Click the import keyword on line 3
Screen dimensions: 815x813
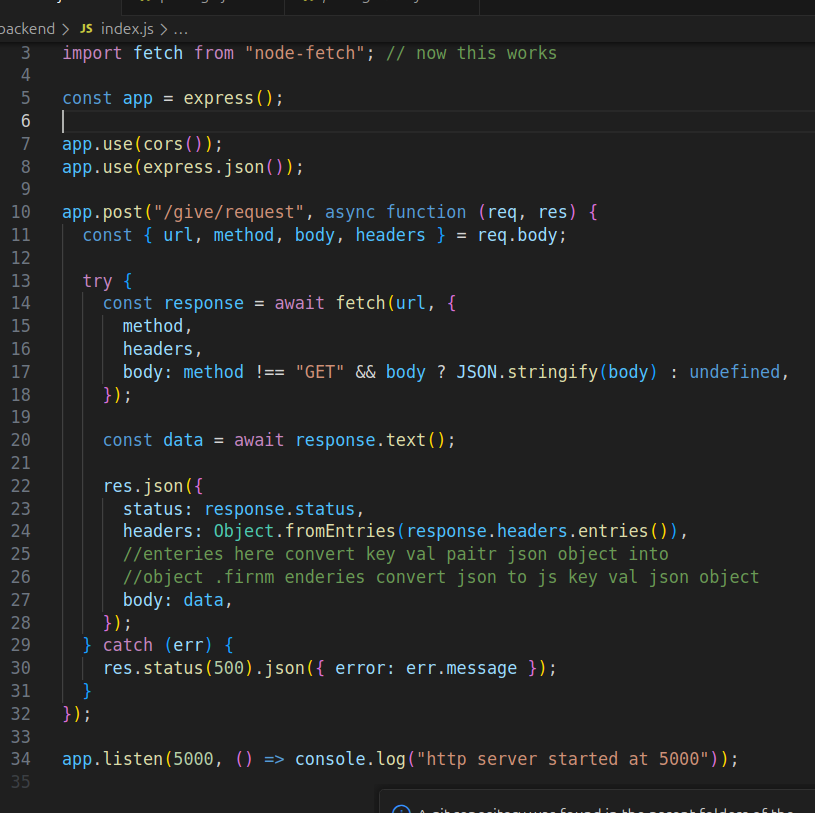coord(92,53)
